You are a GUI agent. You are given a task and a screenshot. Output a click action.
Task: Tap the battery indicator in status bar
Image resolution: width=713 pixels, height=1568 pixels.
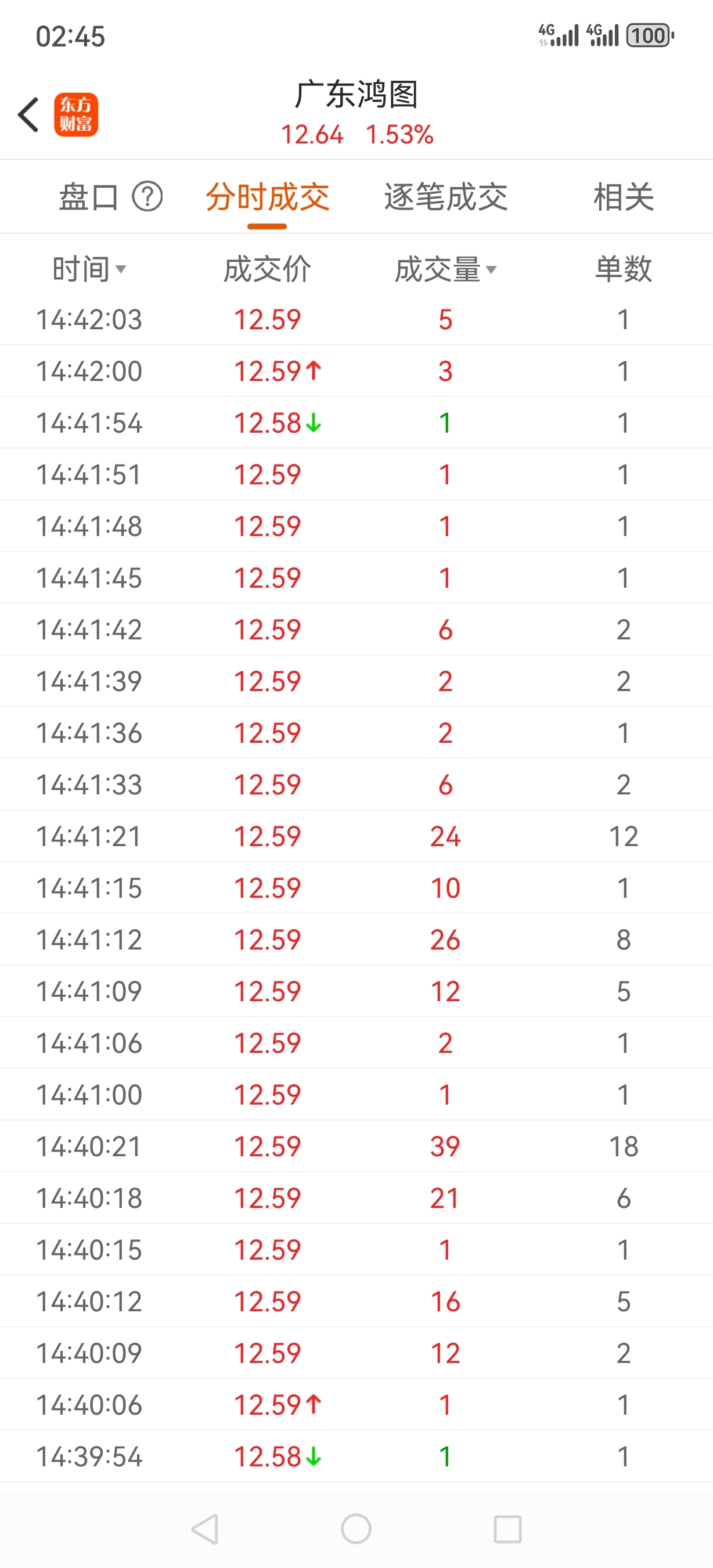point(650,35)
